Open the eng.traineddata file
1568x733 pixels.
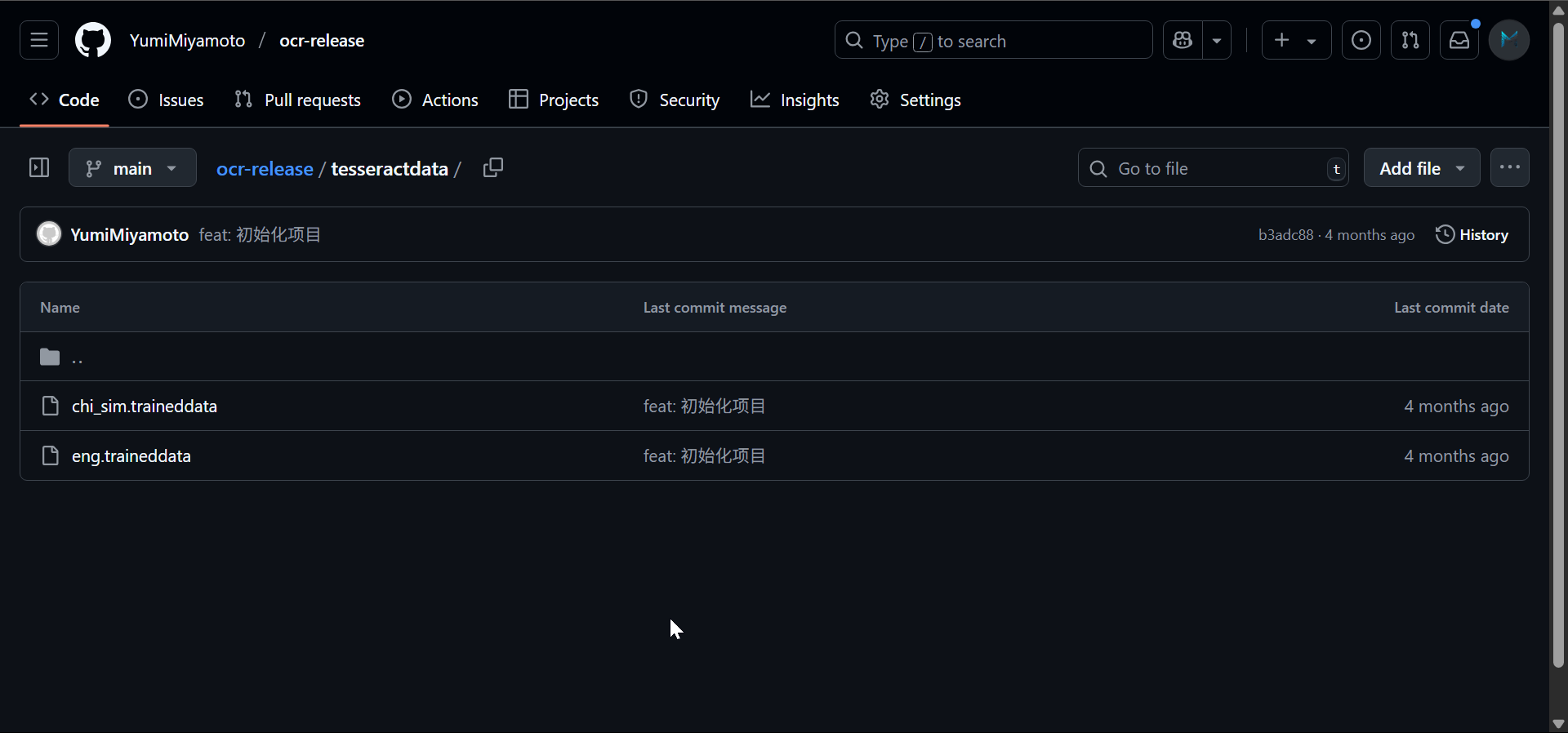pyautogui.click(x=131, y=456)
